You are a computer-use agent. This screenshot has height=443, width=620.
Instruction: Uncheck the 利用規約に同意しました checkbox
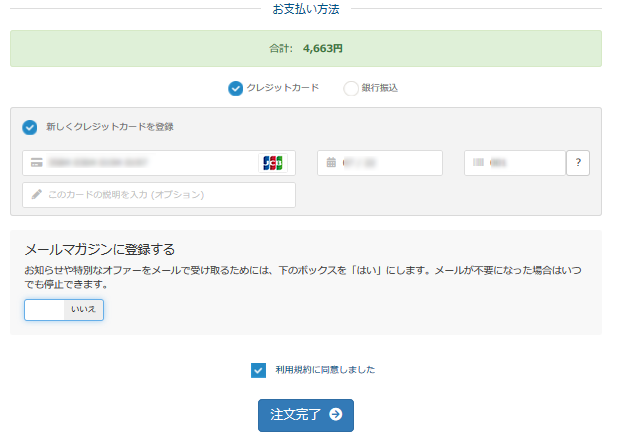tap(258, 370)
